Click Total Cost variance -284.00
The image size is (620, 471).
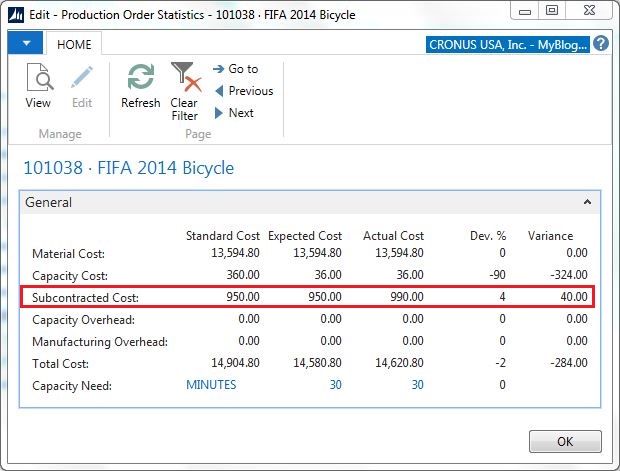point(569,363)
